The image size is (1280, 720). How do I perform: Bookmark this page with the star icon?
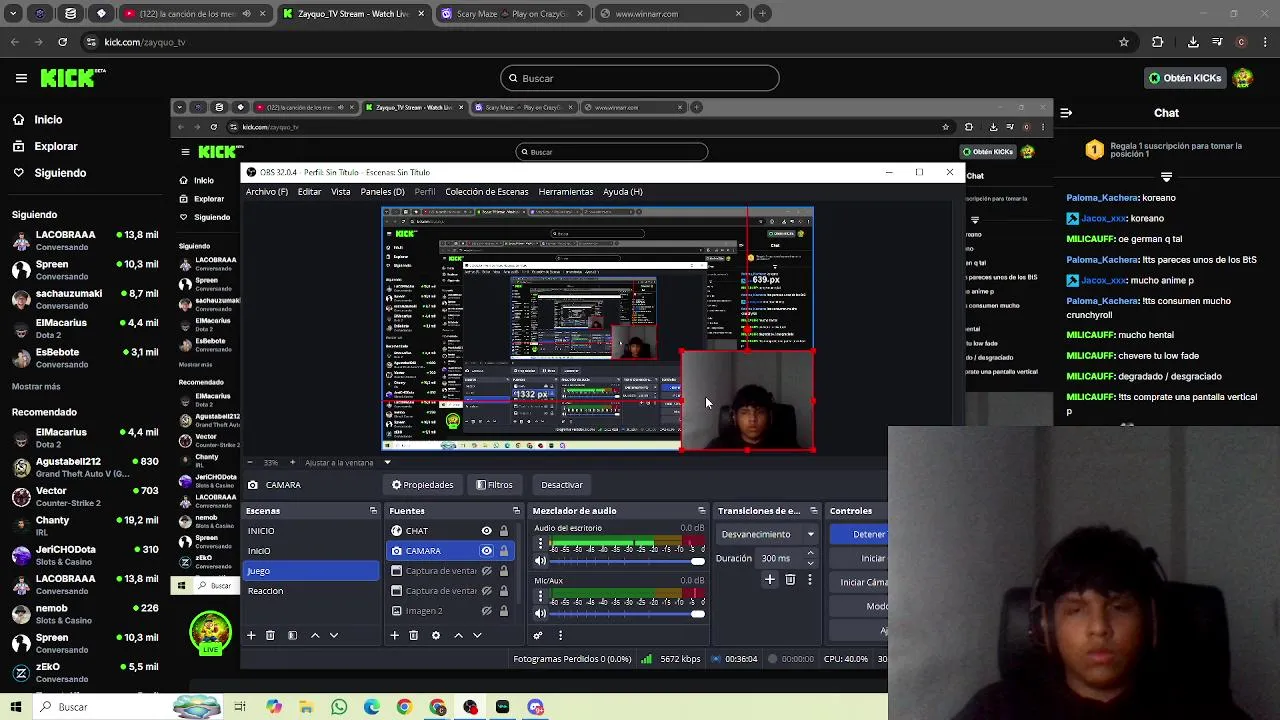[1124, 42]
